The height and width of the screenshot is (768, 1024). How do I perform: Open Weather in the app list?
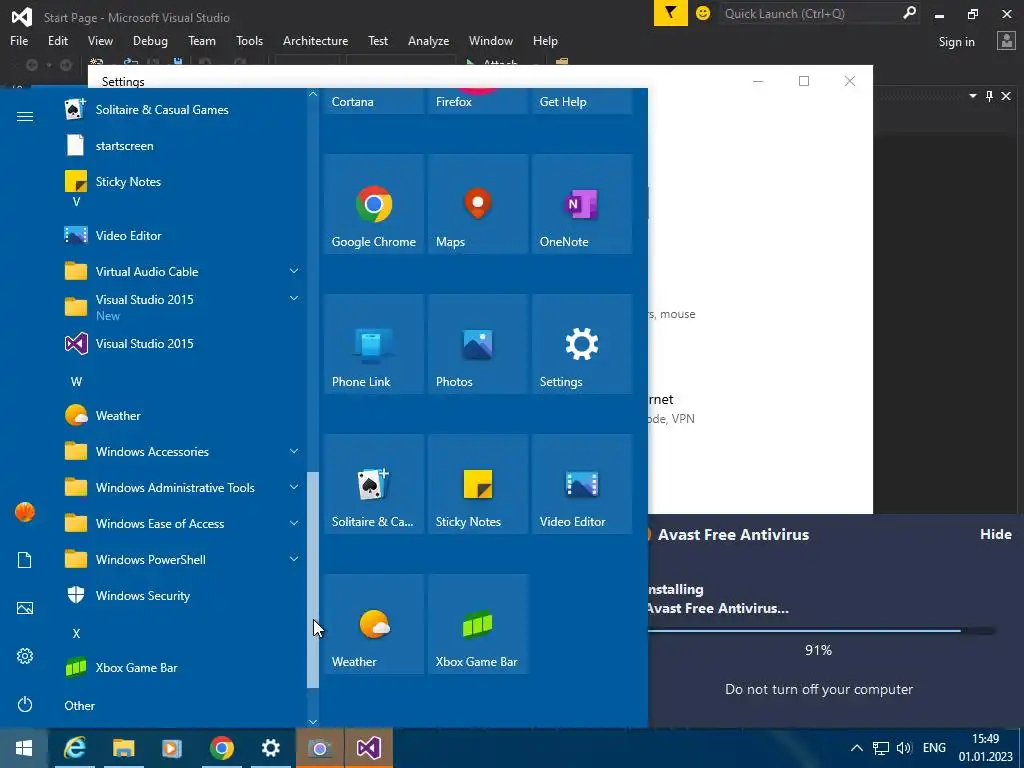pyautogui.click(x=182, y=415)
